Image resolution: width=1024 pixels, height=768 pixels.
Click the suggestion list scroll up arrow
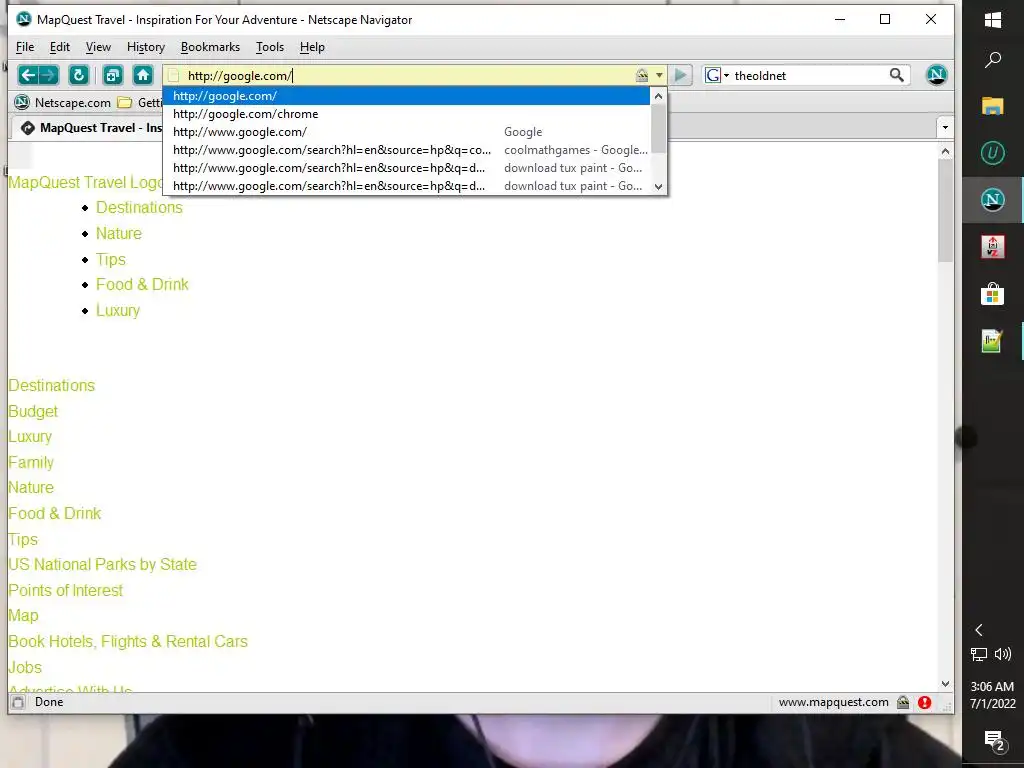(658, 96)
